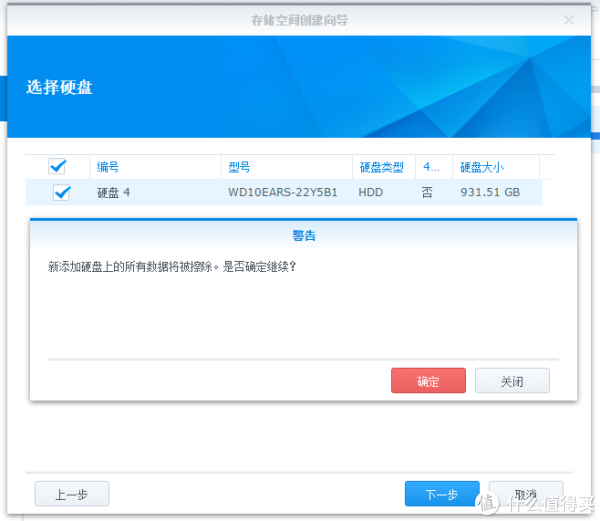Click the 型号 column header
Viewport: 600px width, 521px height.
click(240, 167)
